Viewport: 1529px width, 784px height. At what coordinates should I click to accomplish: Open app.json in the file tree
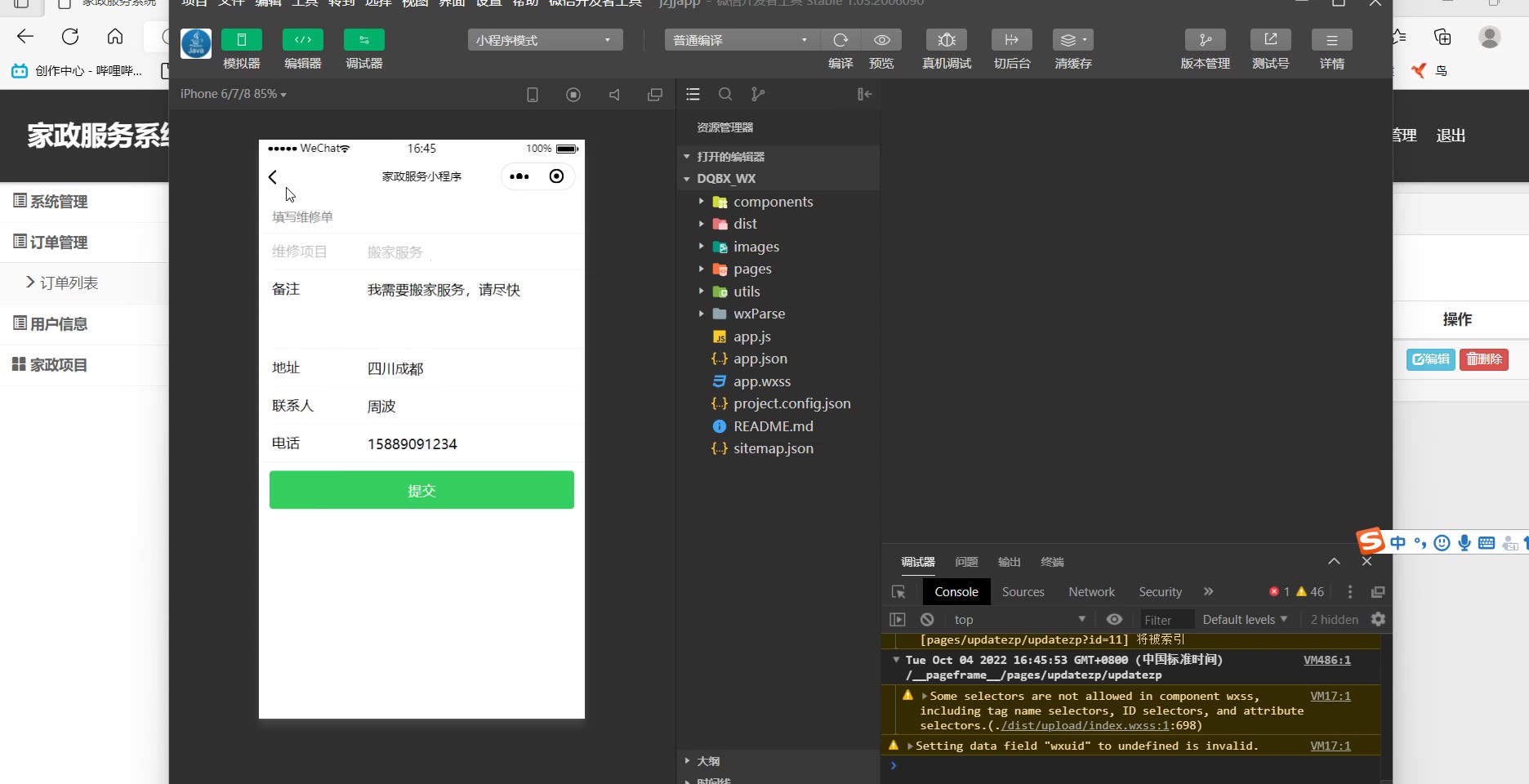pyautogui.click(x=760, y=359)
